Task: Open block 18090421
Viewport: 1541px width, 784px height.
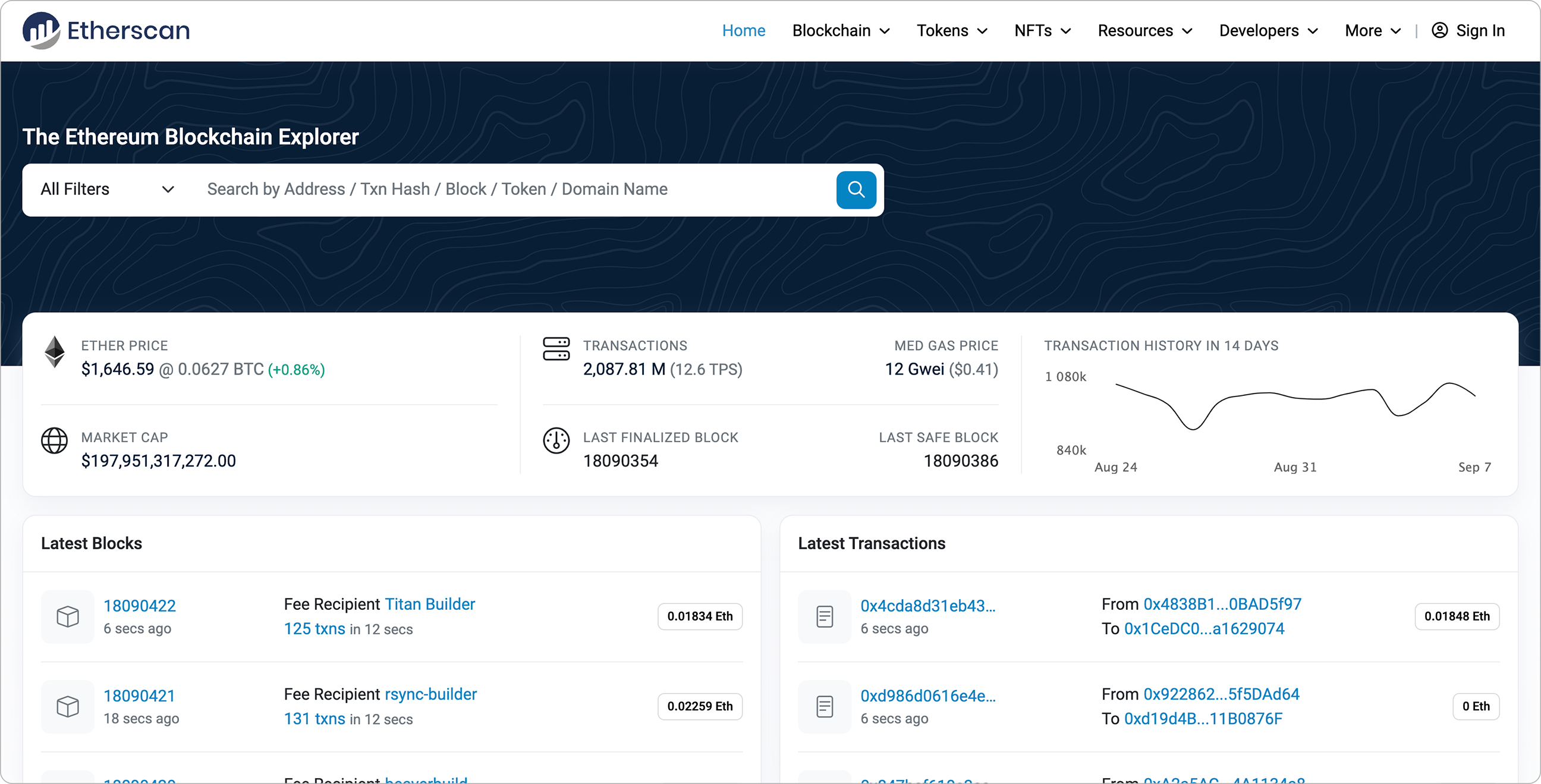Action: 139,695
